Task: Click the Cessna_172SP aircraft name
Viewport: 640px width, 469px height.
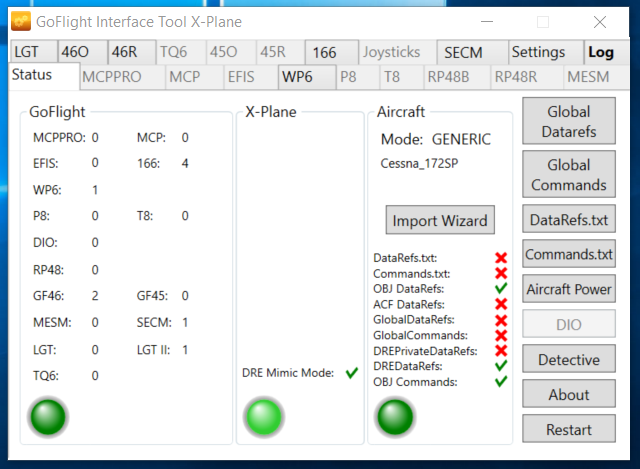Action: click(x=419, y=163)
